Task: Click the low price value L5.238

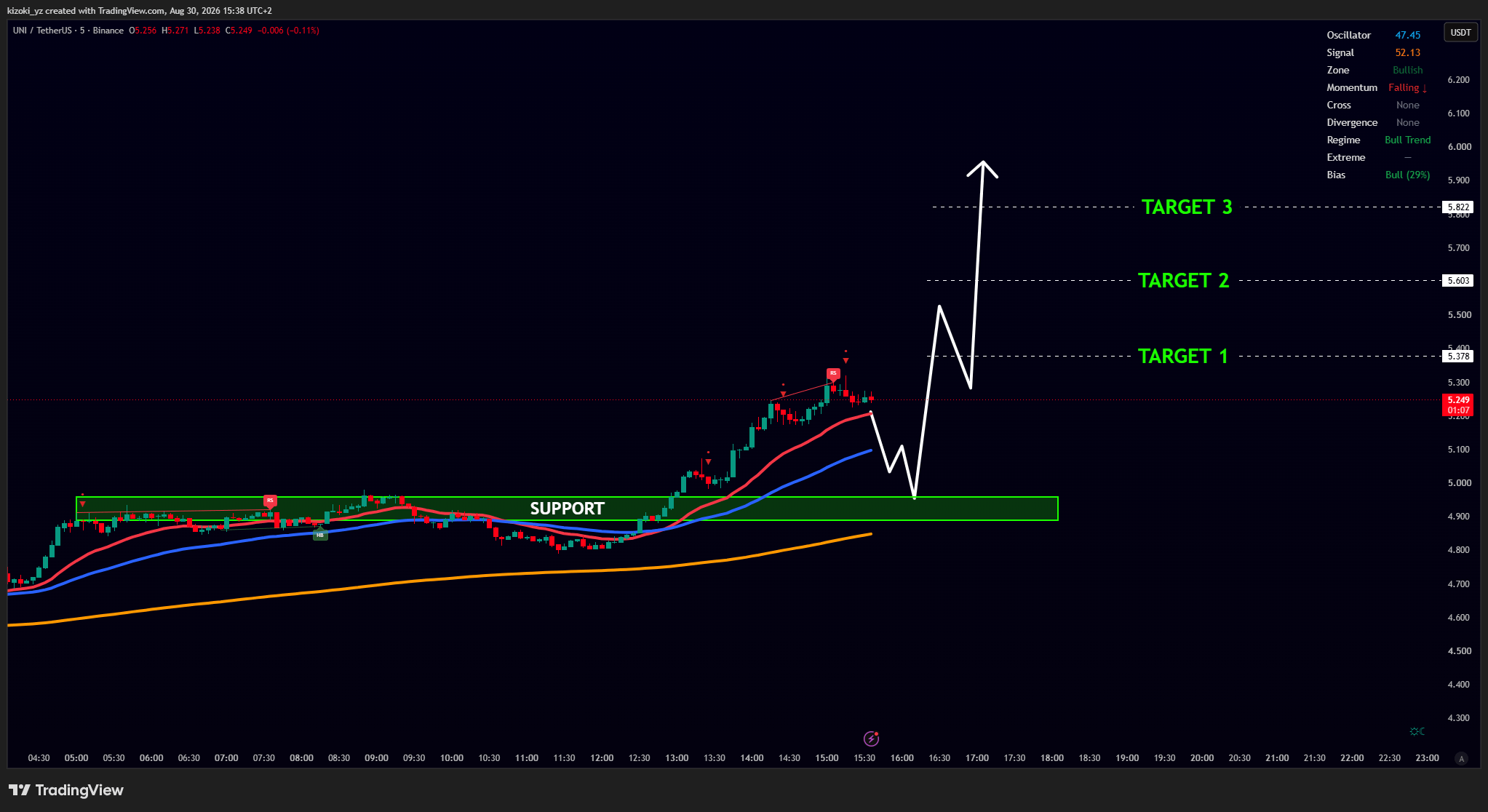Action: coord(207,31)
